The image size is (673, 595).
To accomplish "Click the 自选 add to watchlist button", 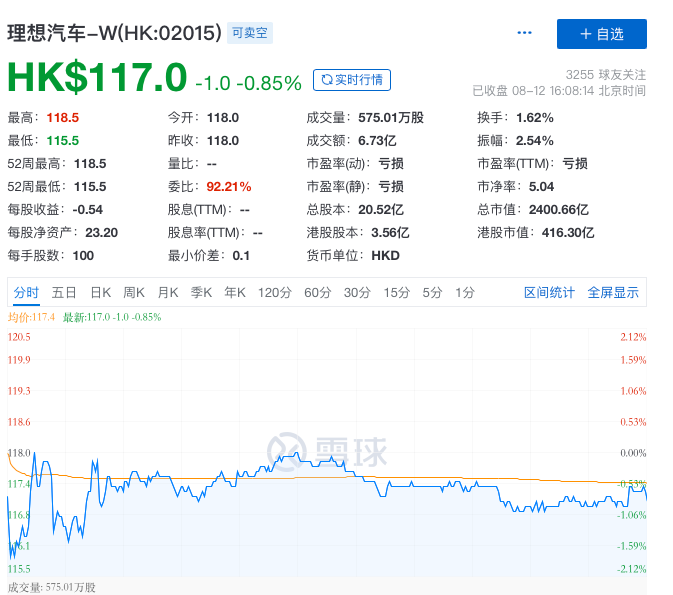I will pos(602,34).
